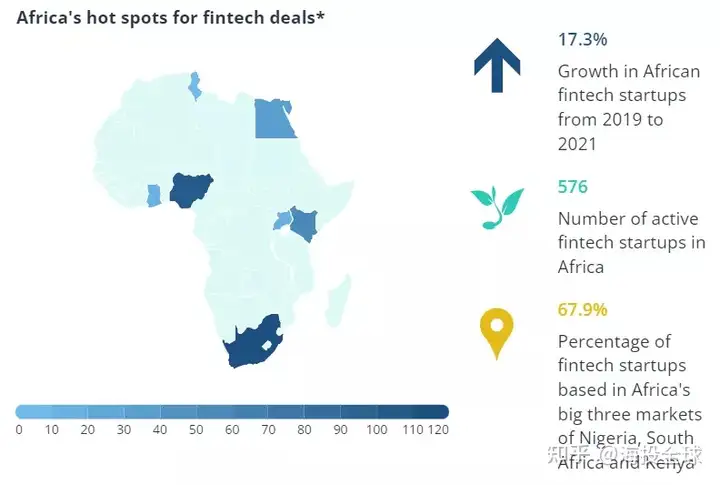Select Kenya on the map
The image size is (720, 485).
(303, 223)
